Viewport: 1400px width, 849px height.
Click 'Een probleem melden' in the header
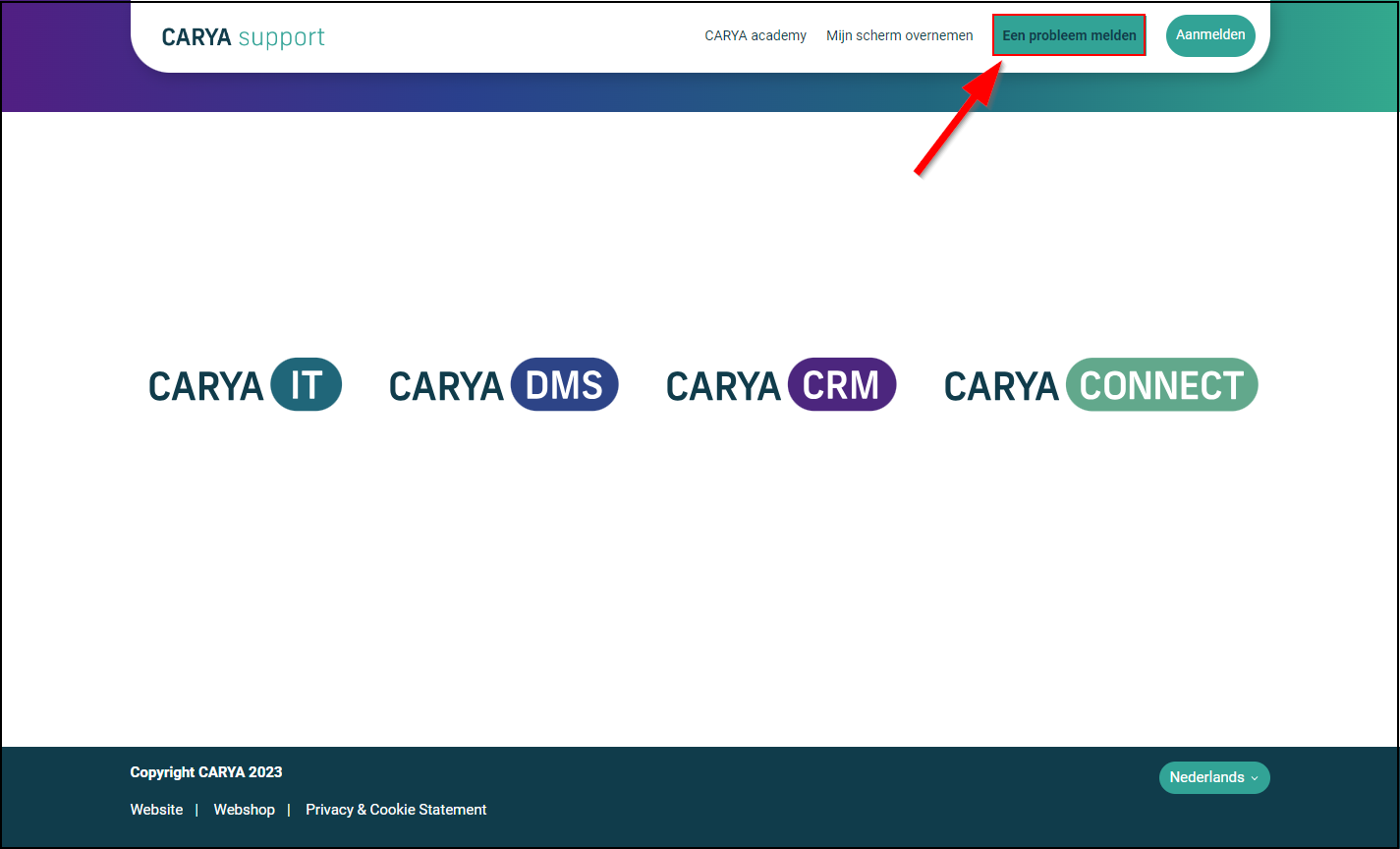[1069, 35]
